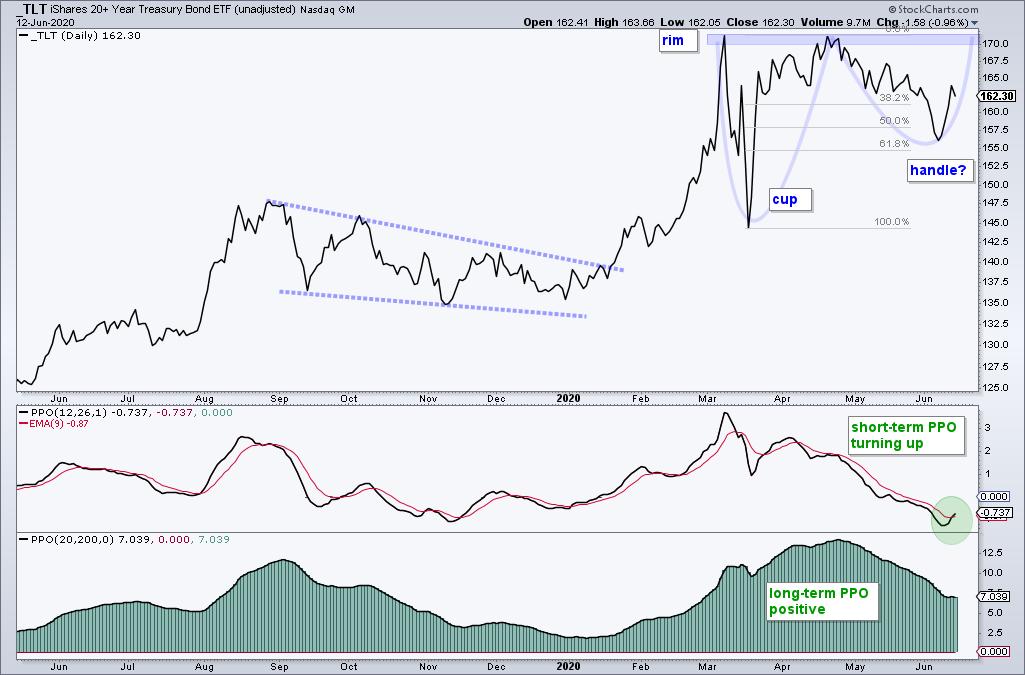
Task: Click the '50.0%' Fibonacci retracement label
Action: (894, 121)
